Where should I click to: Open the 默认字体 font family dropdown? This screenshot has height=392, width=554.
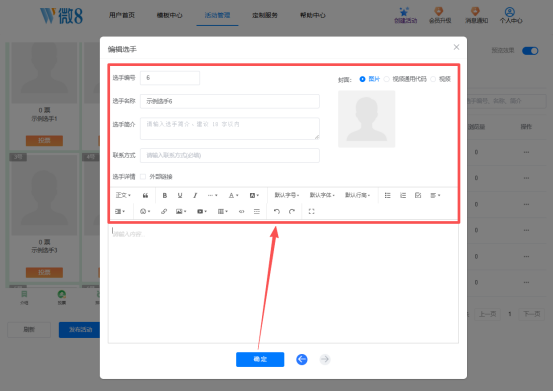pyautogui.click(x=322, y=195)
